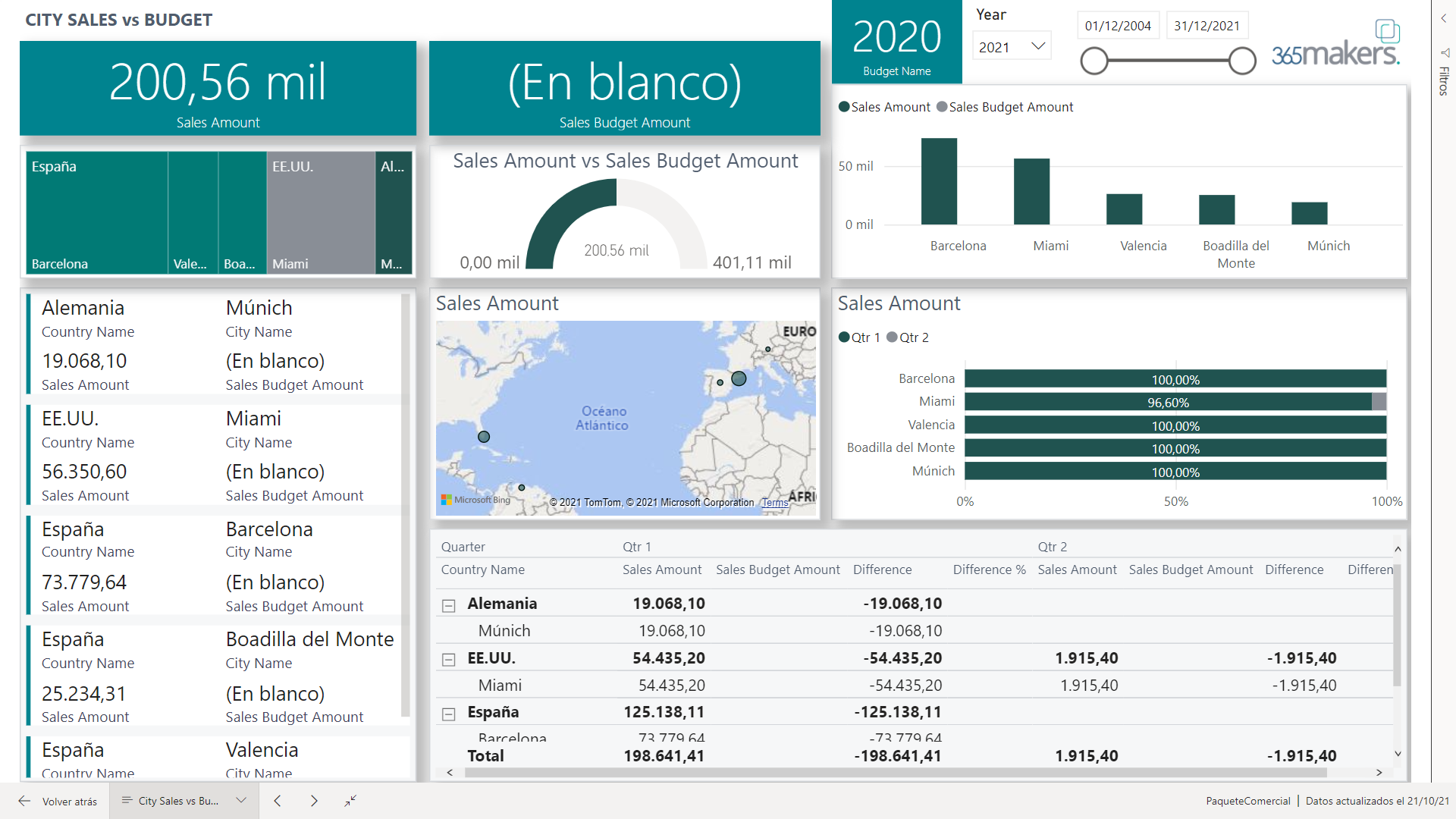The image size is (1456, 819).
Task: Click right handle of date slider
Action: (1242, 61)
